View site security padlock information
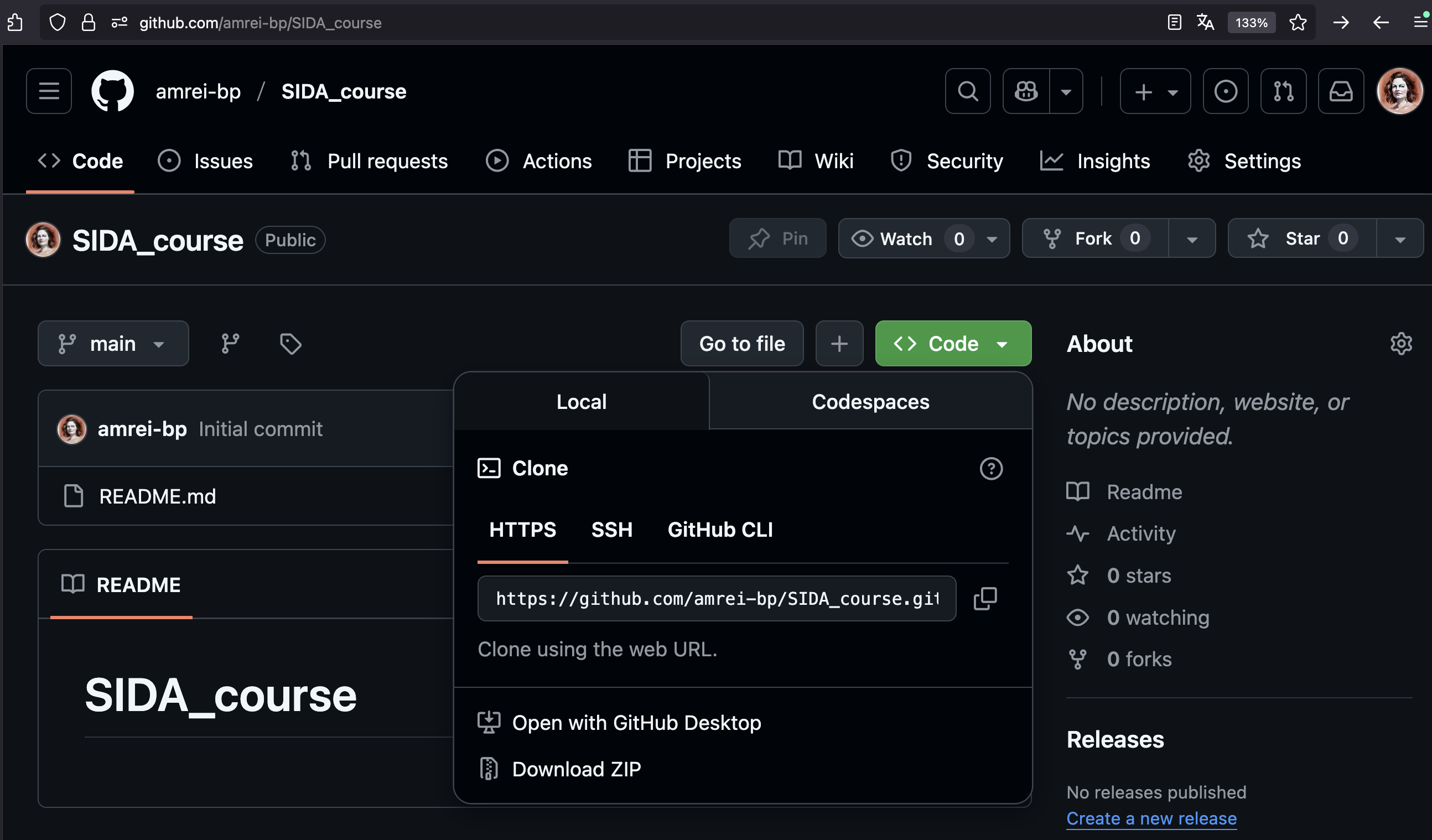The width and height of the screenshot is (1432, 840). coord(88,23)
